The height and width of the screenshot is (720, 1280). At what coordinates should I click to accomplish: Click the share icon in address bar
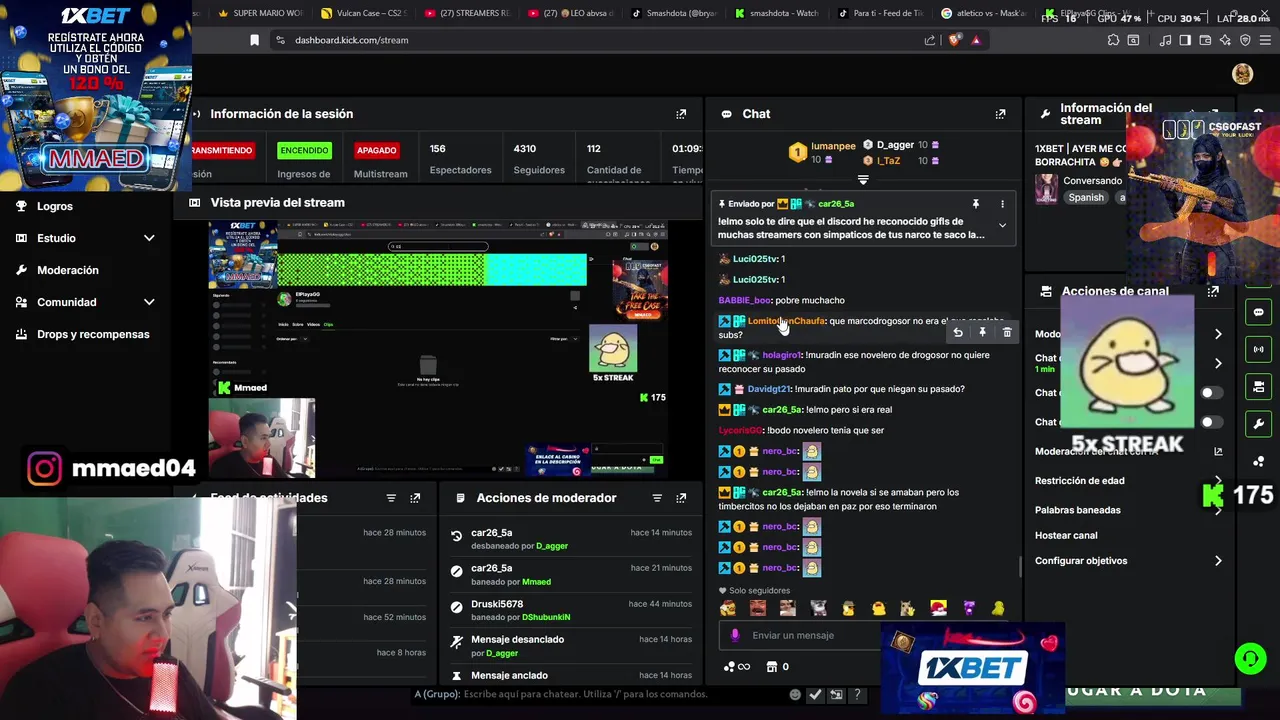[x=930, y=40]
